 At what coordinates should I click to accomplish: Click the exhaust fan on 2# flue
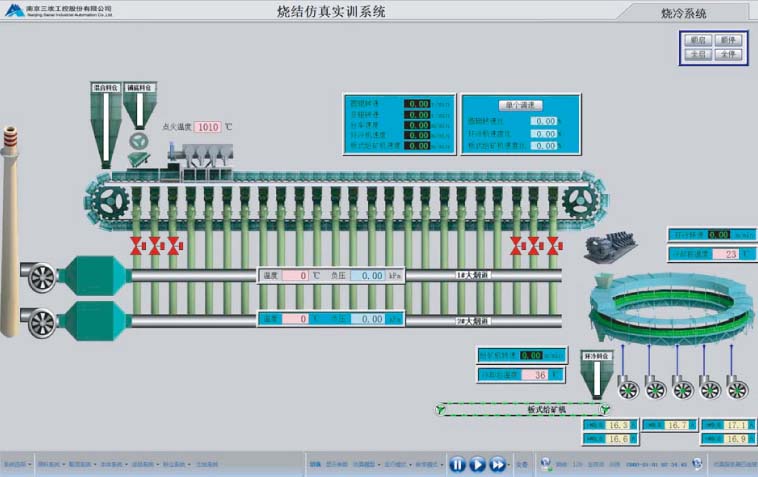42,321
